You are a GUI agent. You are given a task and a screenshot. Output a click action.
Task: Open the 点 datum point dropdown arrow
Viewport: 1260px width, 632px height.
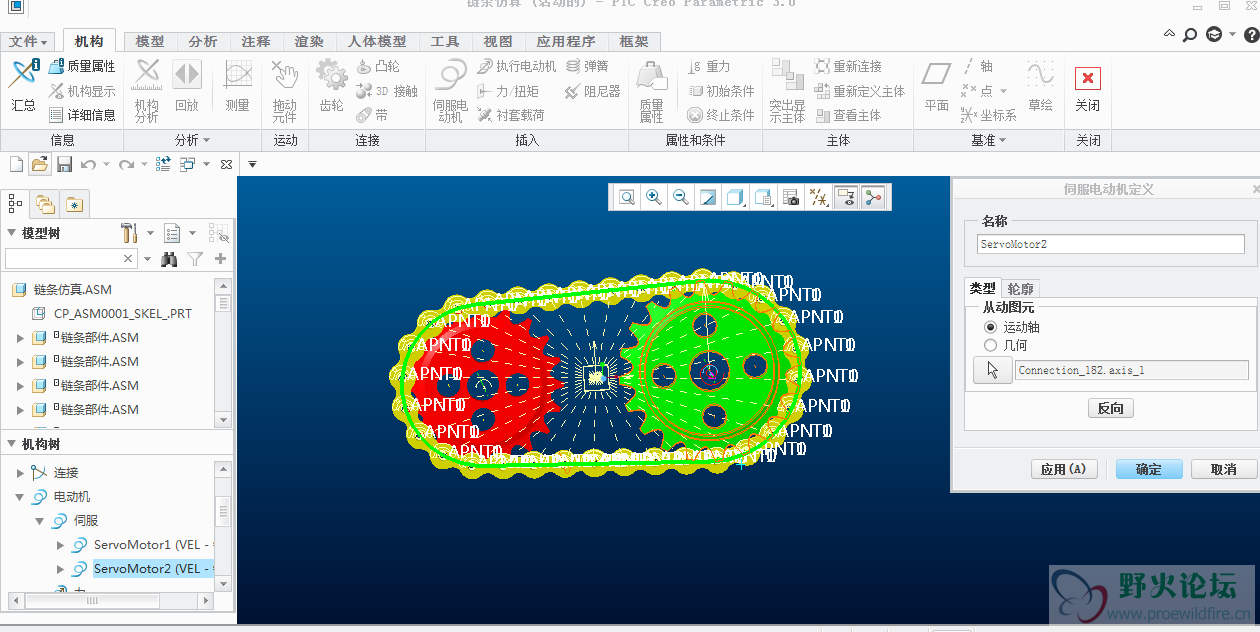click(1003, 91)
